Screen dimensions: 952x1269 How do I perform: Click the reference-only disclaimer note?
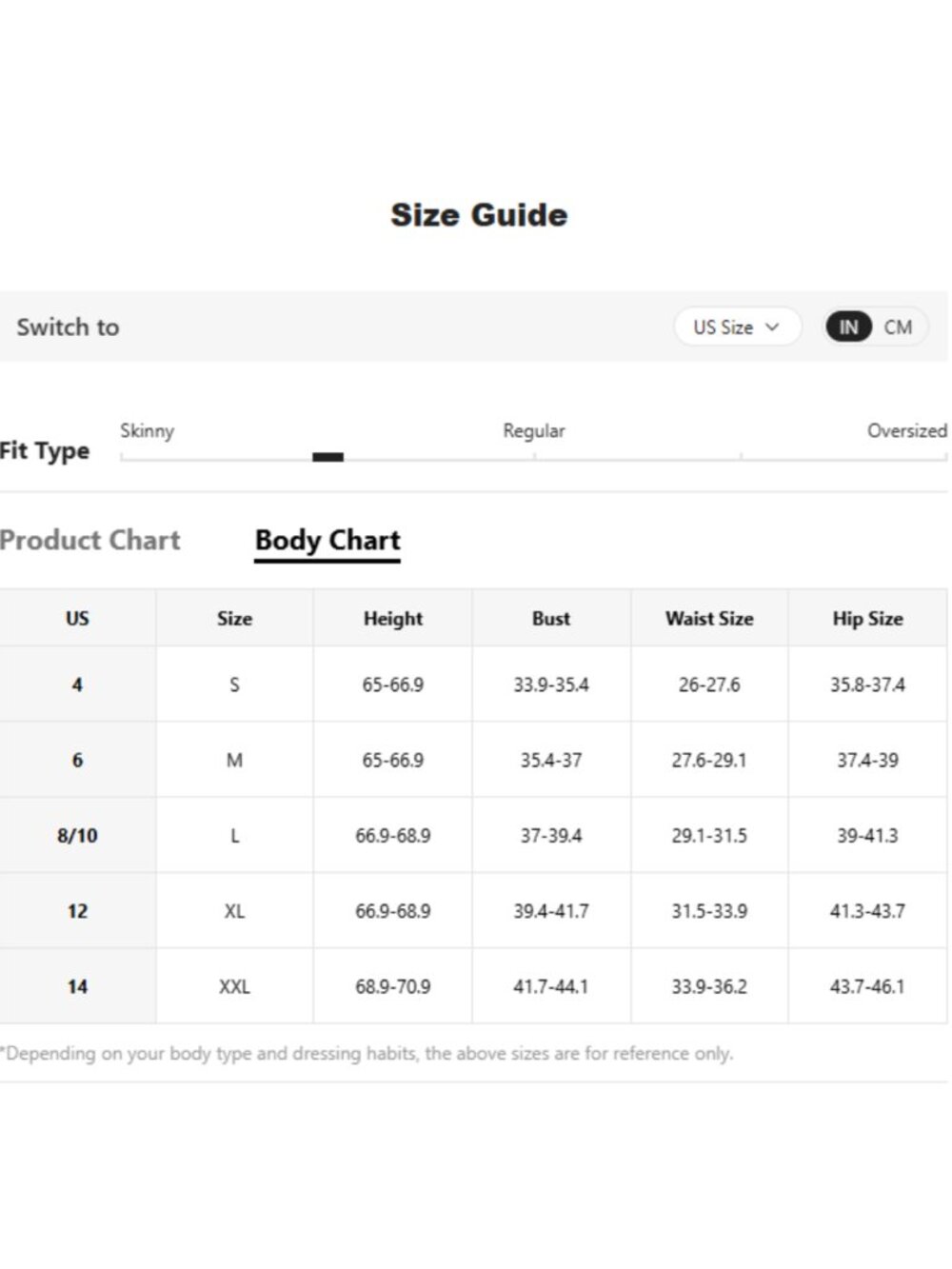(x=367, y=1053)
